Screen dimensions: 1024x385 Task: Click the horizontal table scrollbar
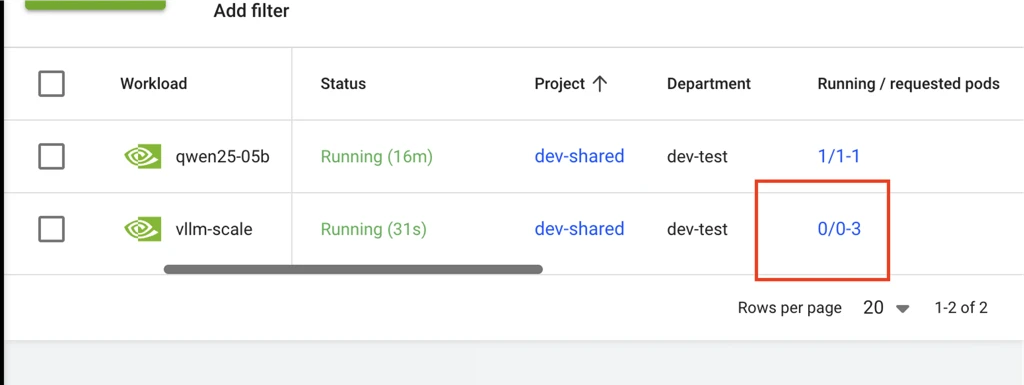point(353,269)
